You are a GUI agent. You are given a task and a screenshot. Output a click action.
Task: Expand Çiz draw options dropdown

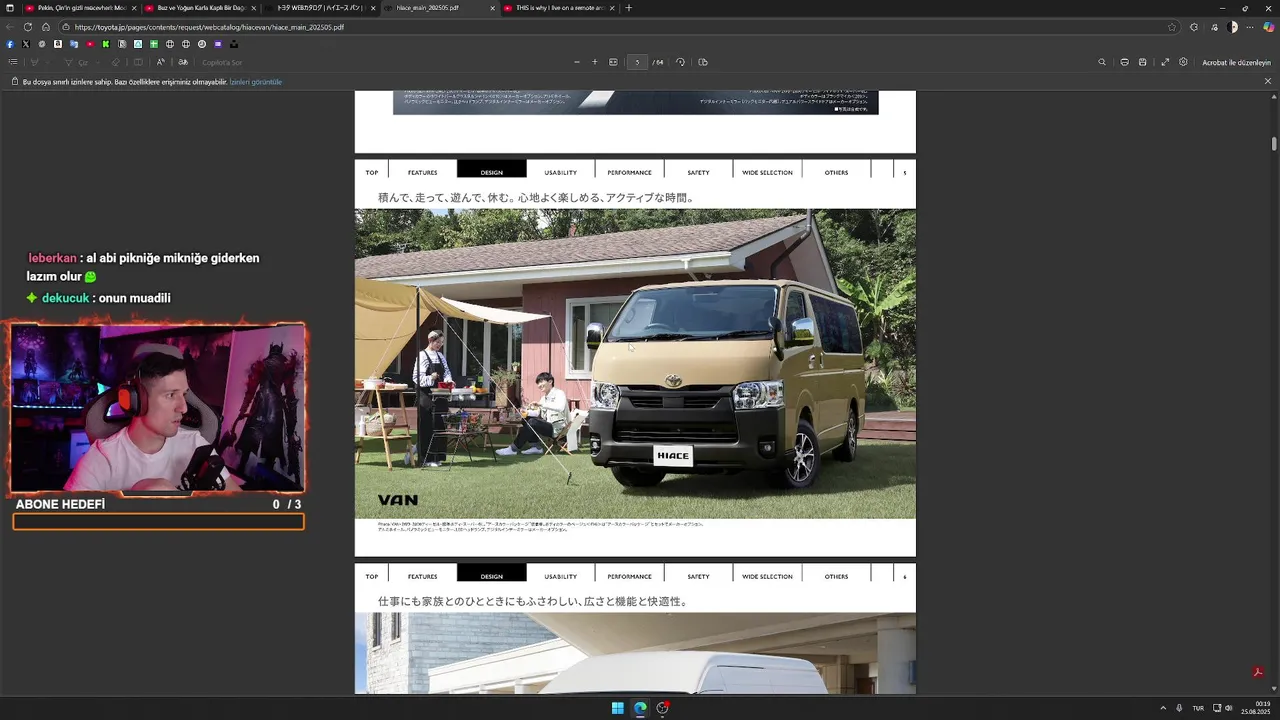click(99, 62)
